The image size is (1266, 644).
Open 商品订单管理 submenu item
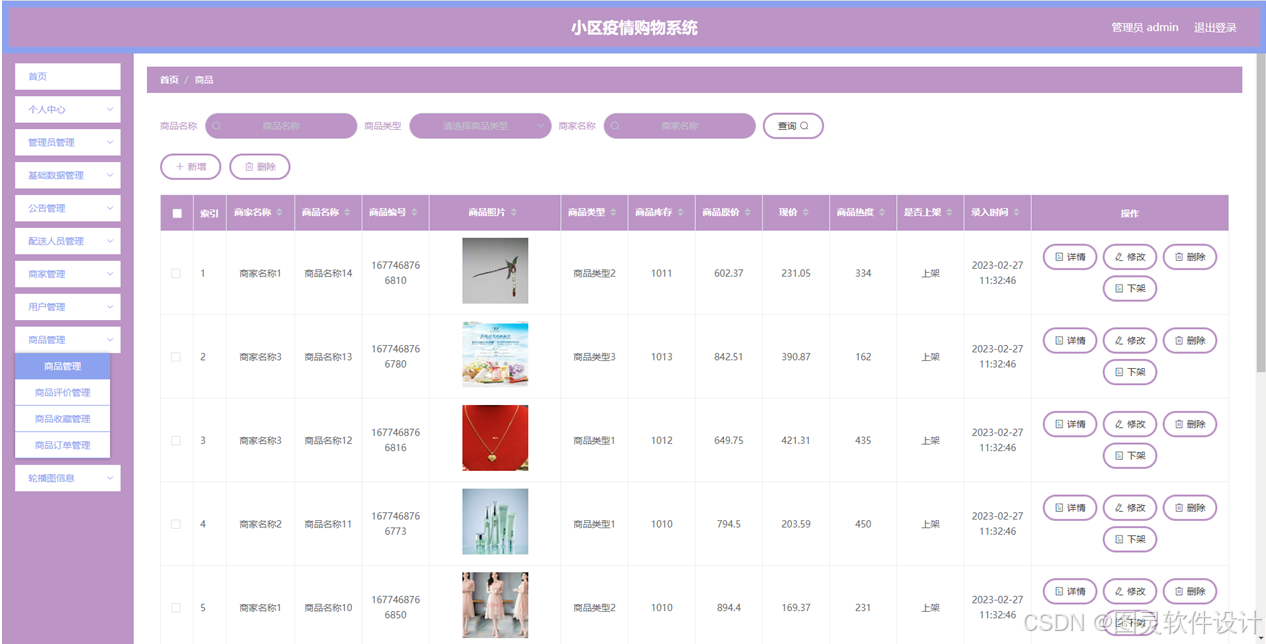[x=63, y=445]
